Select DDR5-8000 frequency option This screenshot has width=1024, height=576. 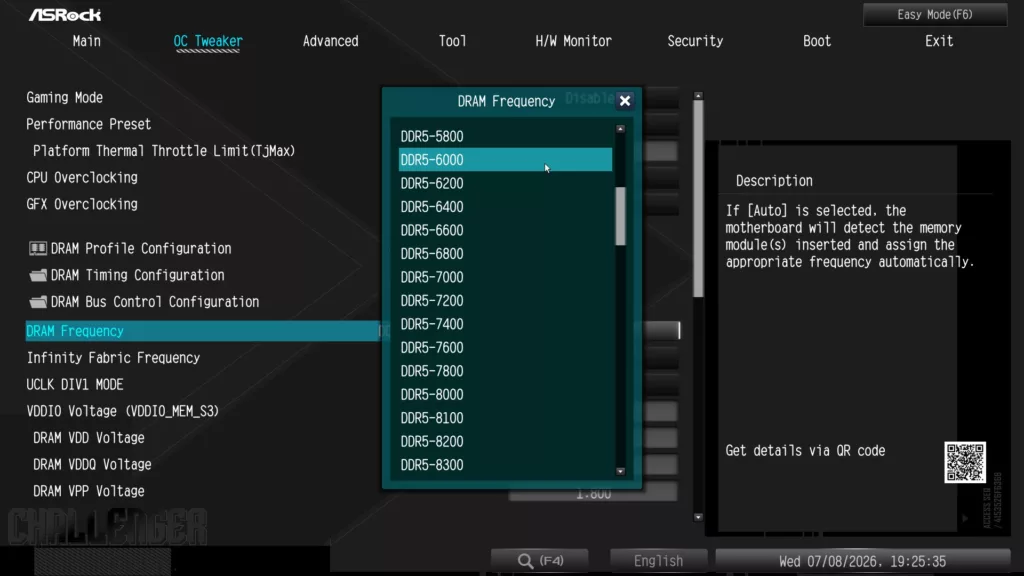click(505, 394)
